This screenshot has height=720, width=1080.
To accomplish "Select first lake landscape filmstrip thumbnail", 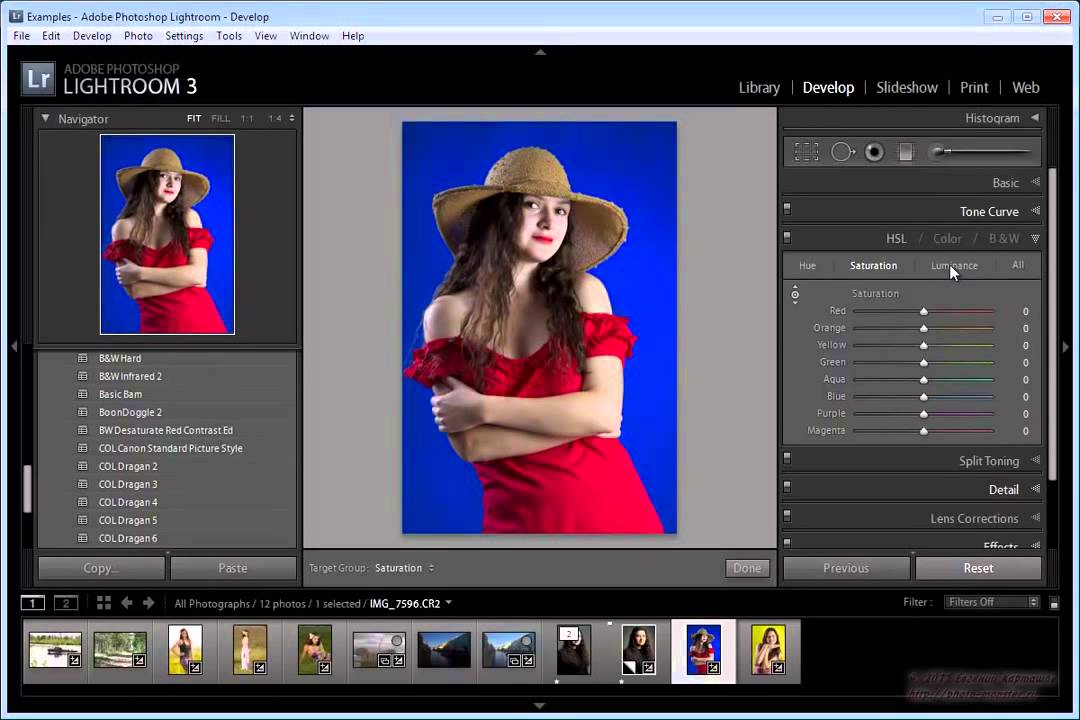I will point(55,649).
